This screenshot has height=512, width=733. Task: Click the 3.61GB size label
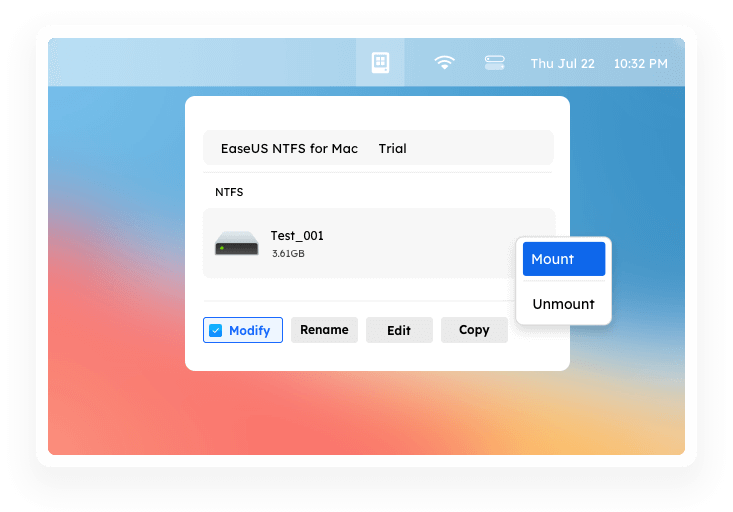288,254
